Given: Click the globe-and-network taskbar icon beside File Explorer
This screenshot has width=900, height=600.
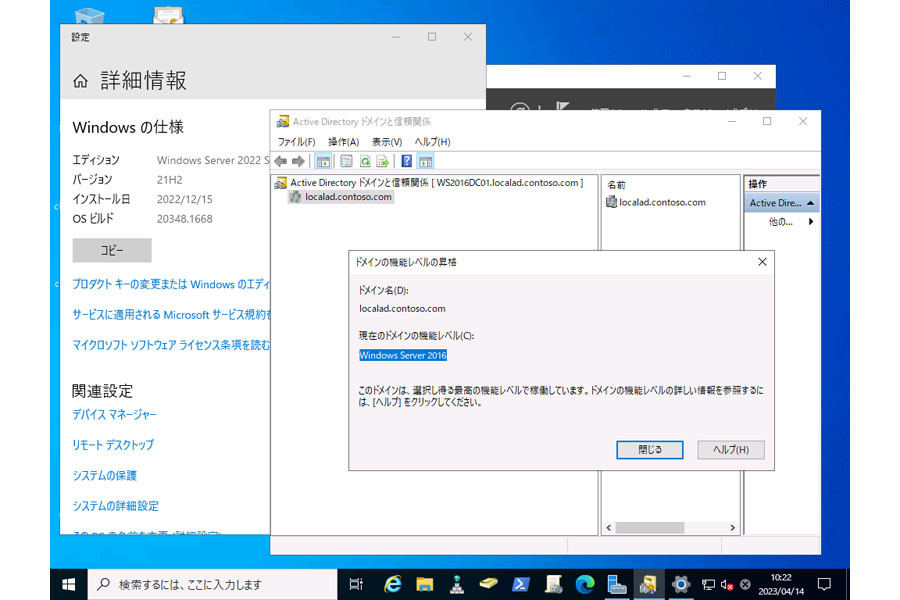Looking at the screenshot, I should click(x=457, y=584).
